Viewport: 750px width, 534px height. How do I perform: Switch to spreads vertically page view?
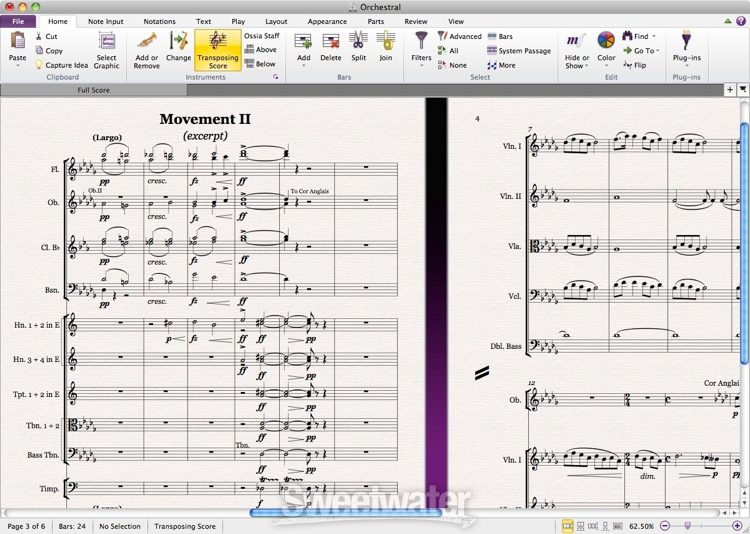[580, 526]
